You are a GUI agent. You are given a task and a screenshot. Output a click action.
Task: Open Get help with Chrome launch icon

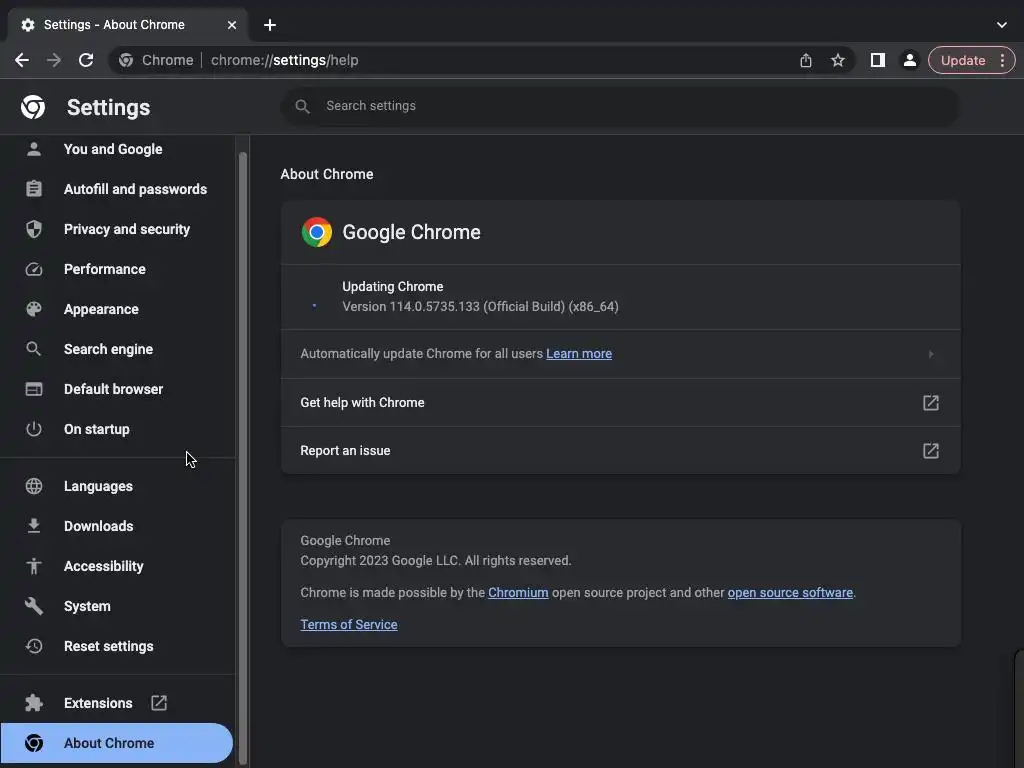[x=930, y=402]
